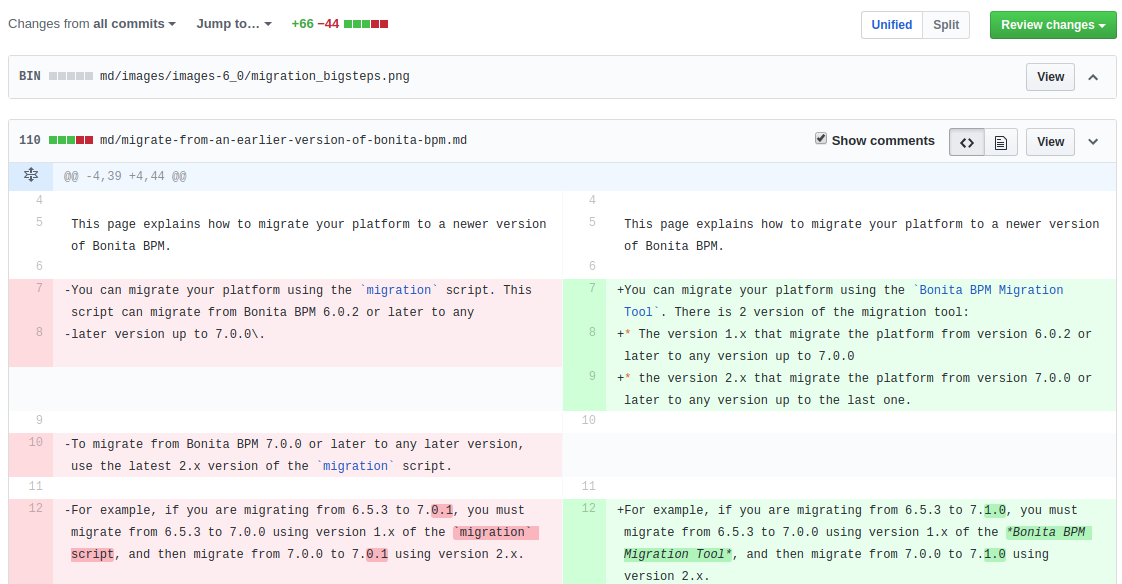Open the Review changes dropdown button
Viewport: 1122px width, 584px height.
(1053, 25)
